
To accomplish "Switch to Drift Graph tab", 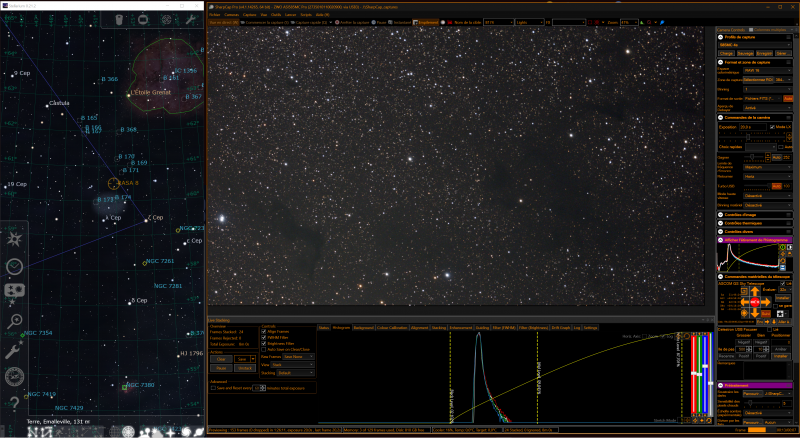I will (x=561, y=328).
